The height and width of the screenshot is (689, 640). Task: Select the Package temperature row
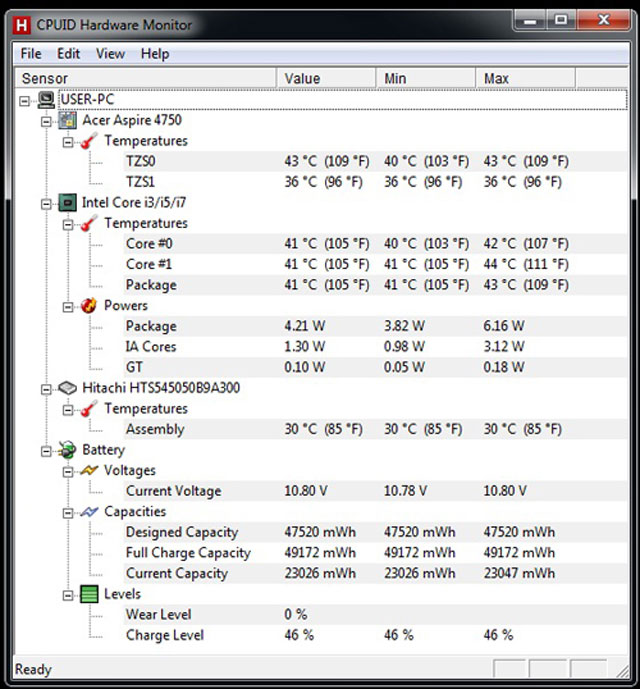pyautogui.click(x=375, y=285)
